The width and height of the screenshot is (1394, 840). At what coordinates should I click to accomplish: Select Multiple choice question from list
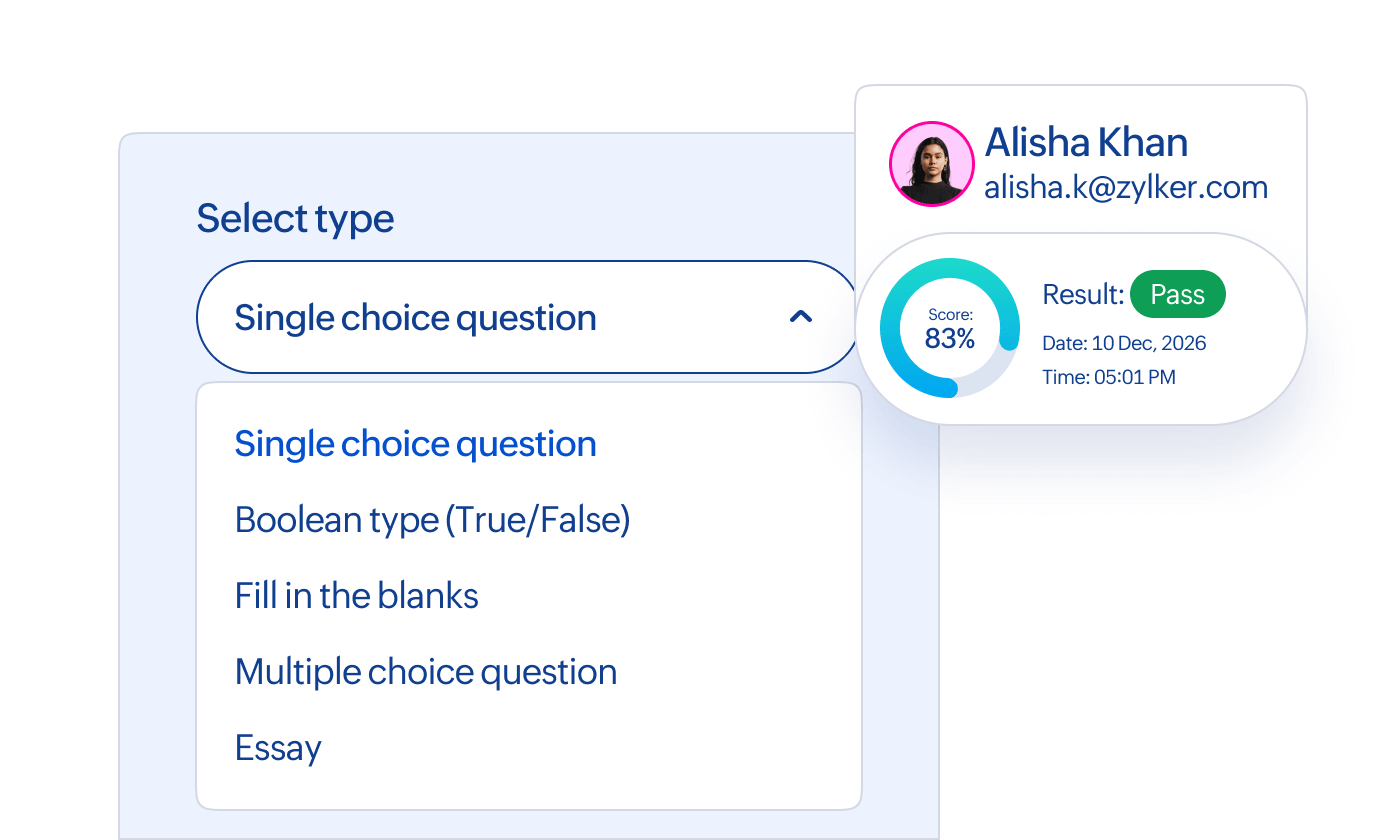point(425,672)
